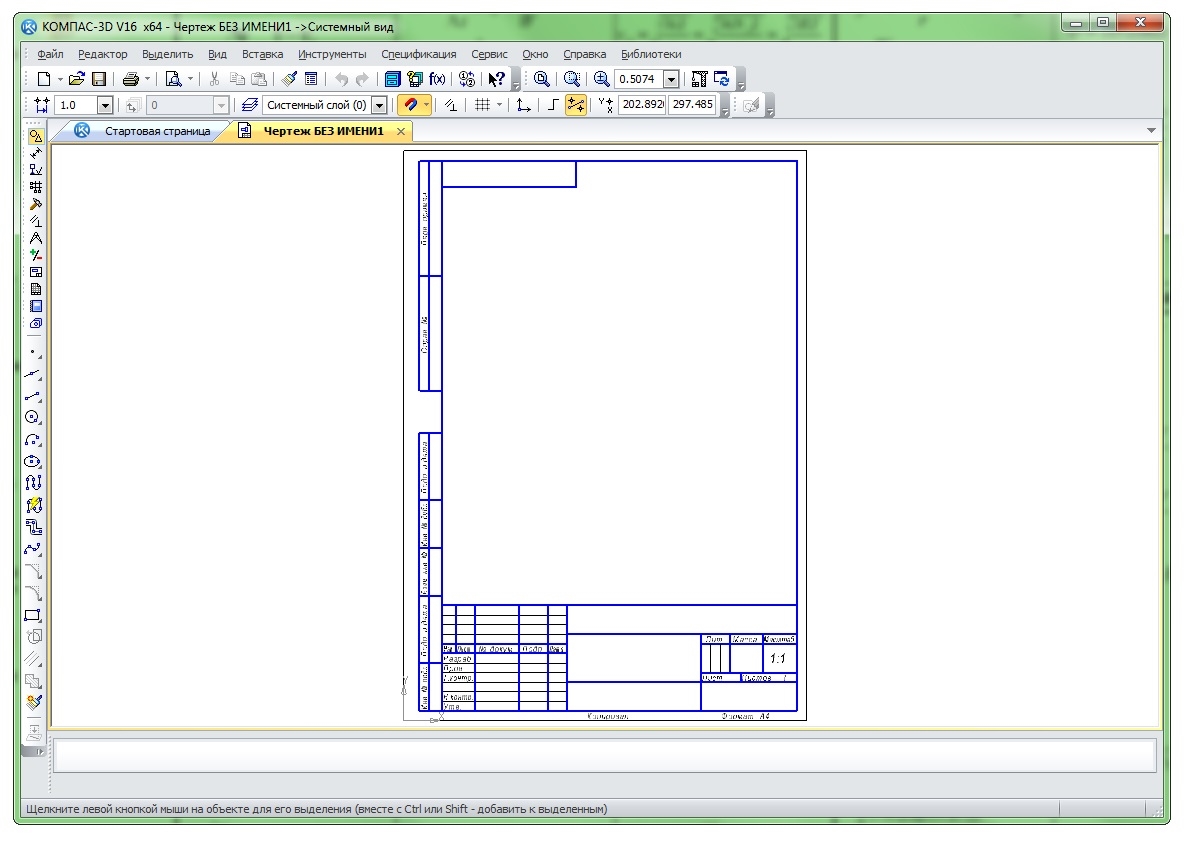Click the Save document icon

pos(99,79)
